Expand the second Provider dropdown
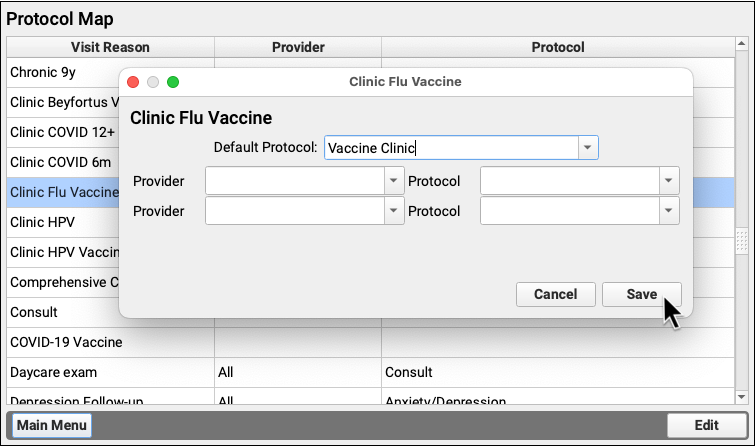Image resolution: width=755 pixels, height=446 pixels. (x=394, y=210)
